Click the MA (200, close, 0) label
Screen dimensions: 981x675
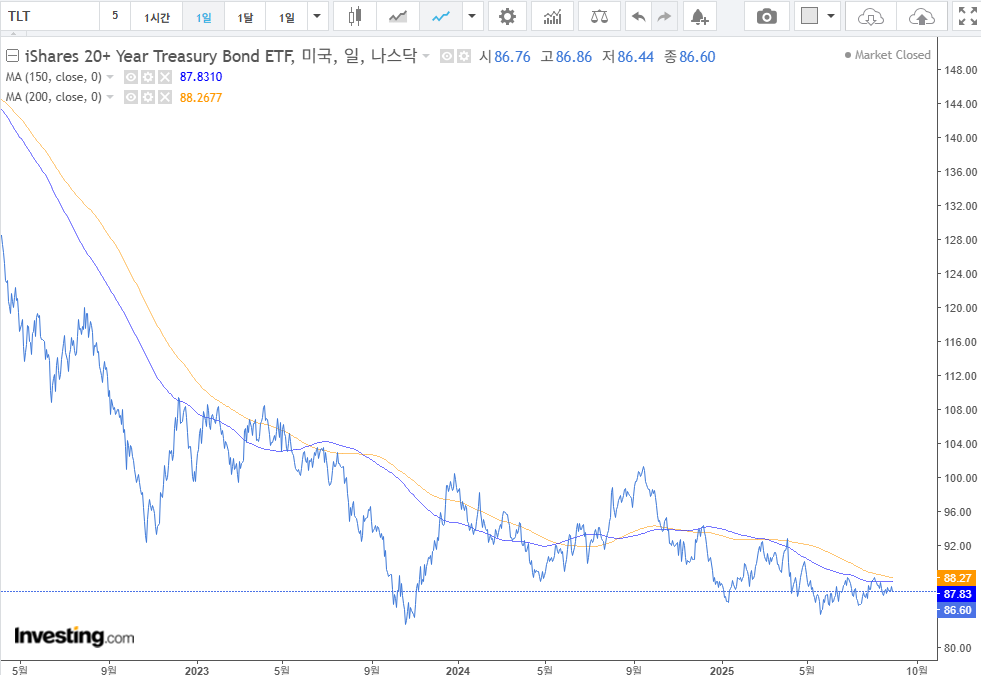[54, 97]
